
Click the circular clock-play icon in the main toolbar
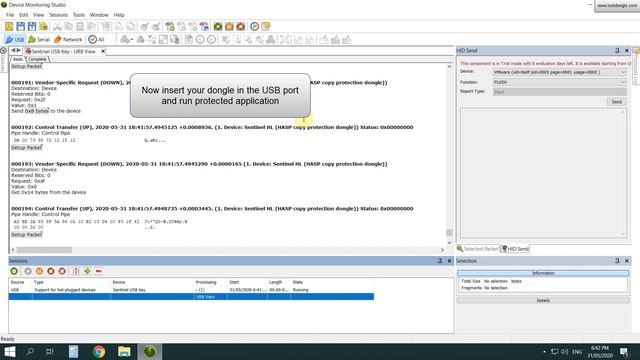coord(254,27)
